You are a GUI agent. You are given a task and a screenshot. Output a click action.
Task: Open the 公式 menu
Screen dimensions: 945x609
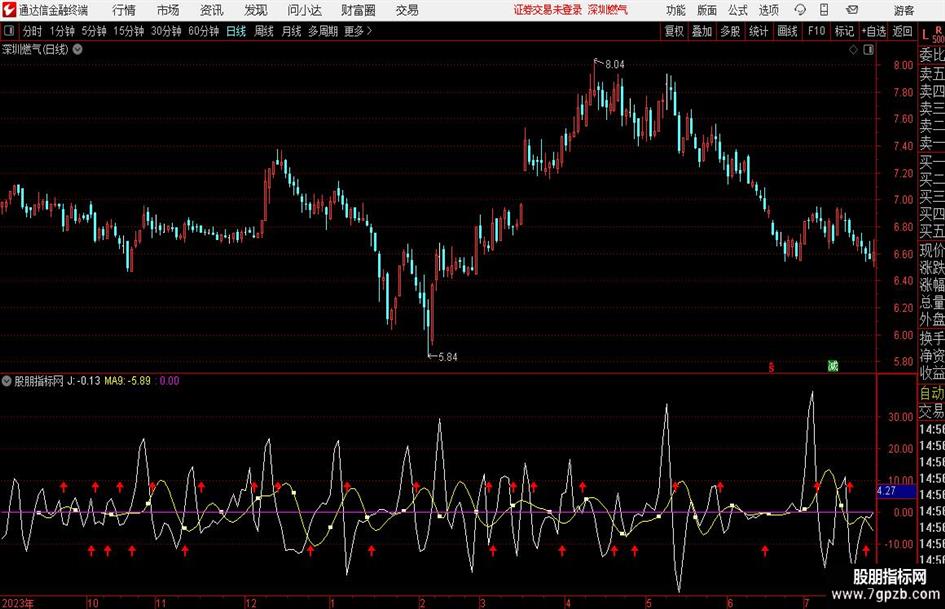738,10
